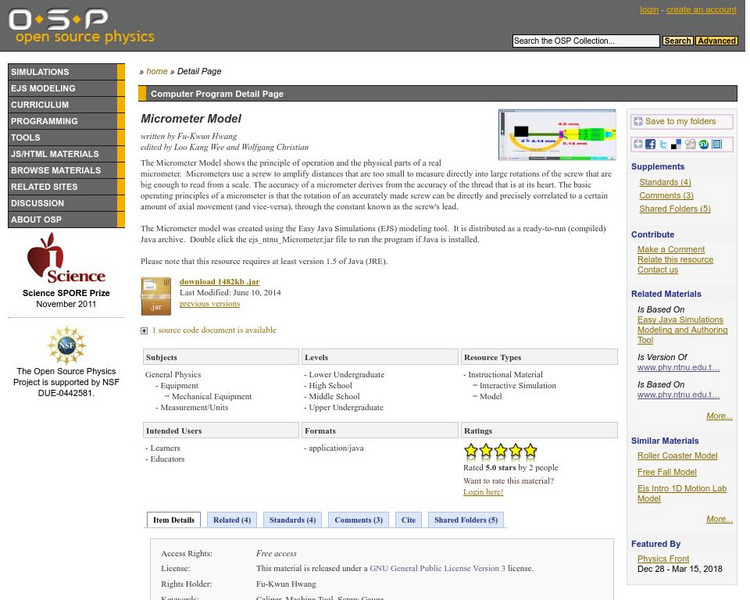Switch to the Related (4) tab
This screenshot has height=600, width=750.
coord(232,520)
